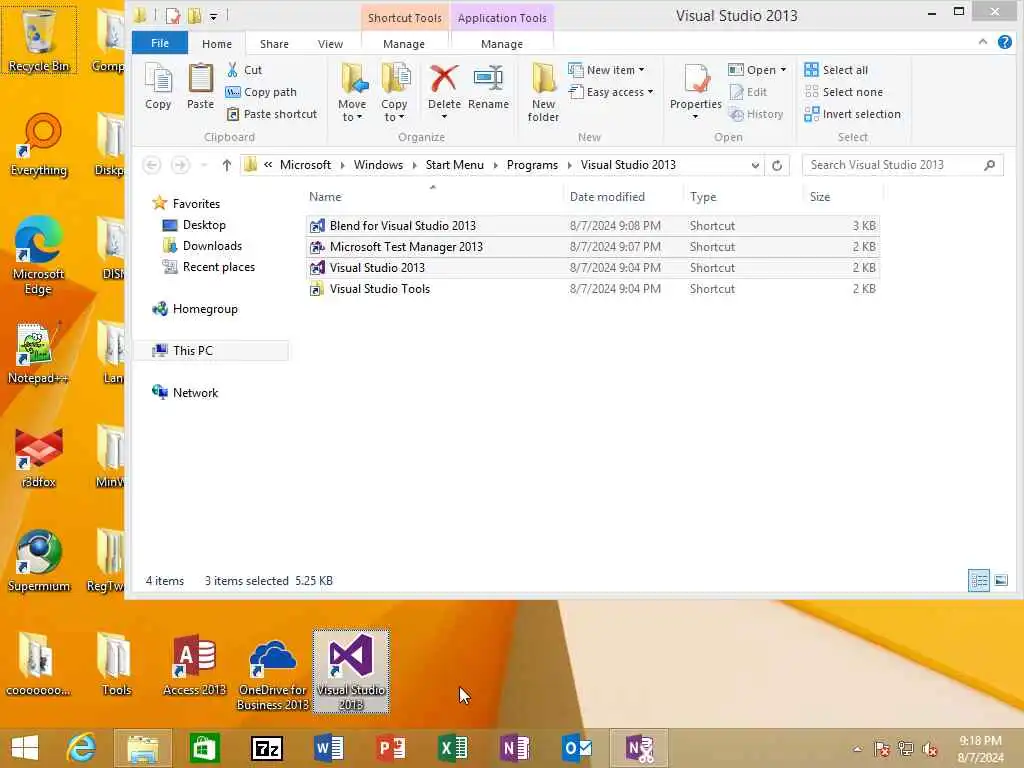This screenshot has width=1024, height=768.
Task: Click the Paste clipboard icon
Action: click(200, 86)
